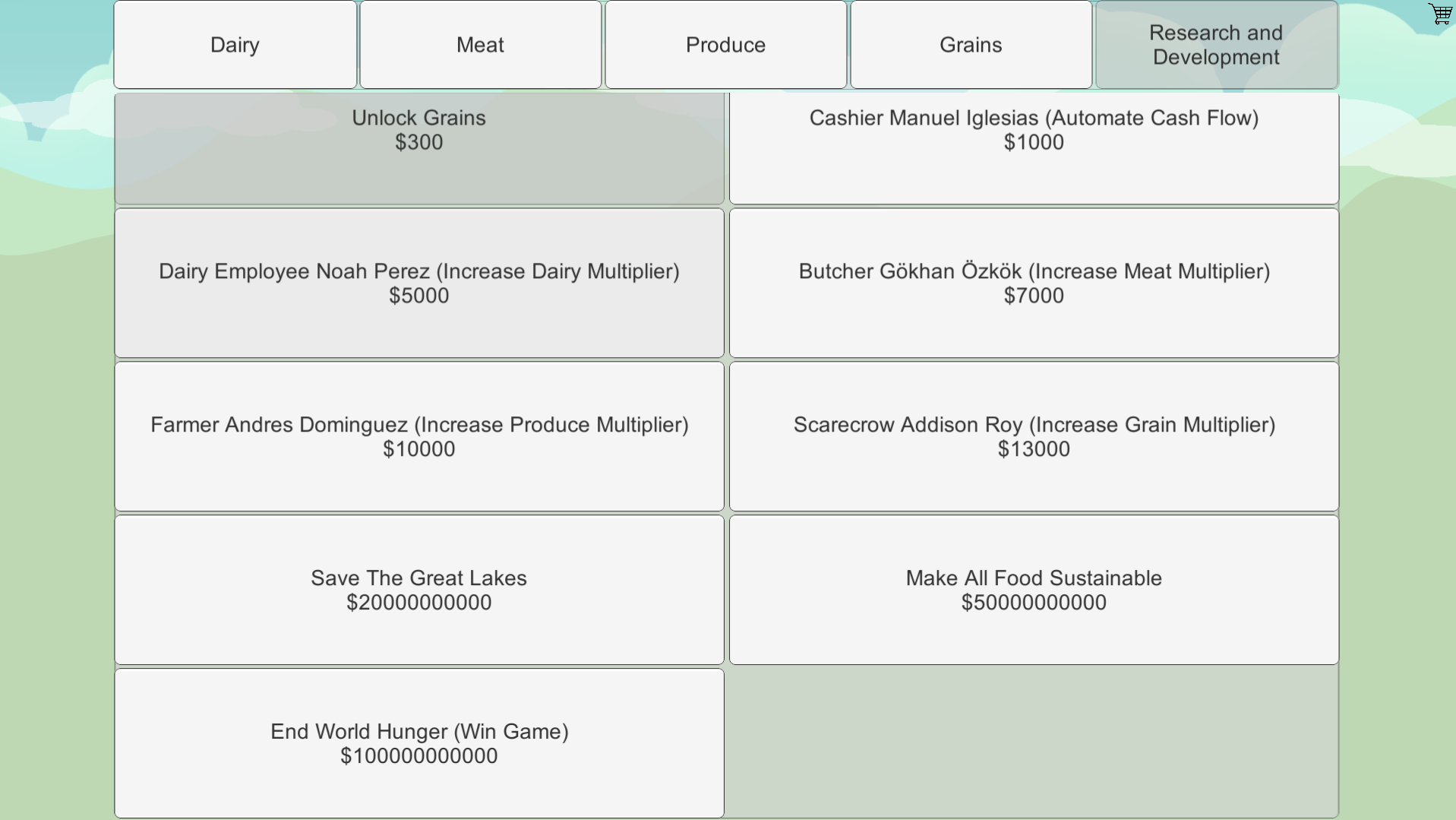The image size is (1456, 820).
Task: Open the Produce tab
Action: (725, 44)
